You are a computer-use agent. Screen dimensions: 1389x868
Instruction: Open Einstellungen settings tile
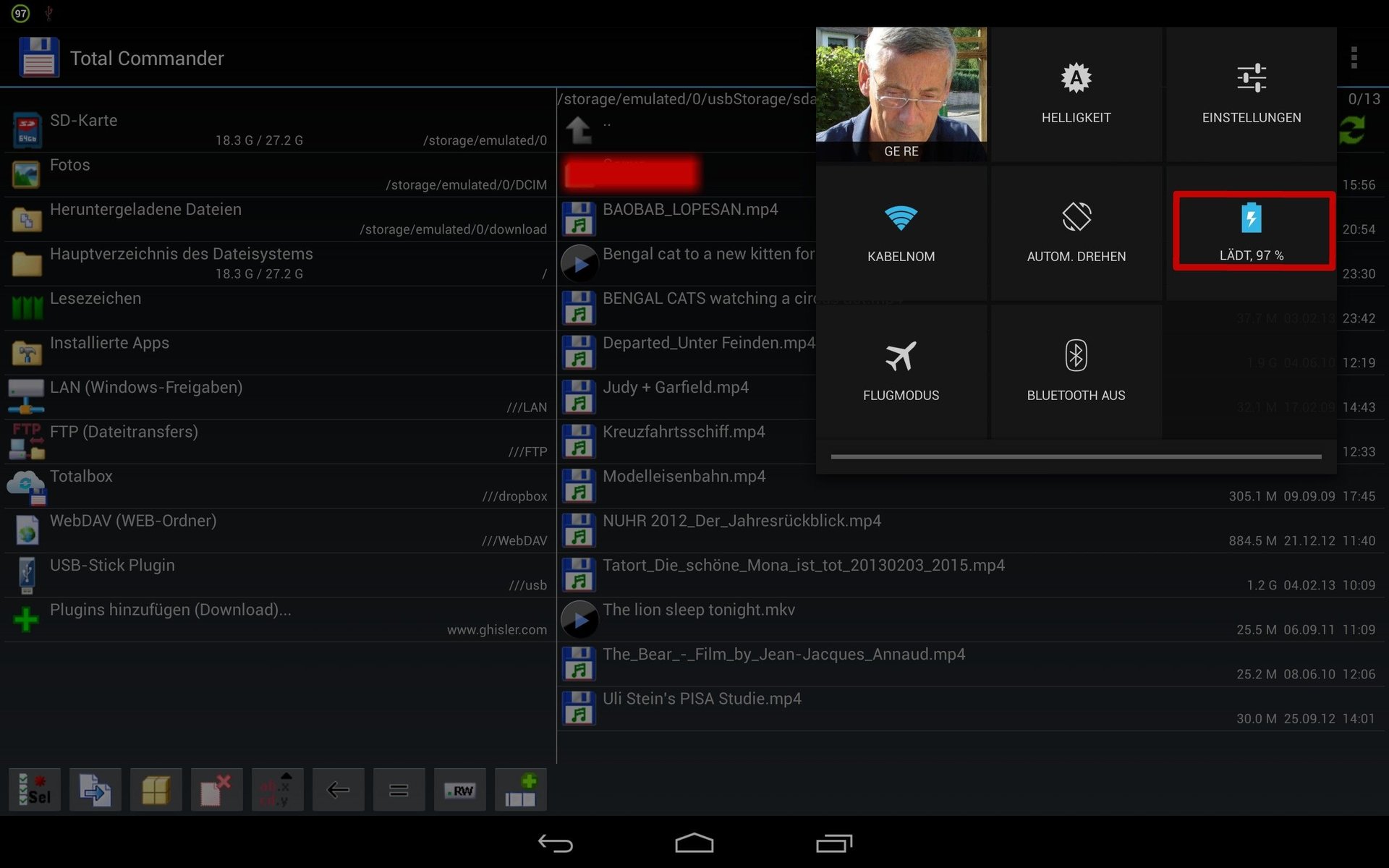[1251, 94]
